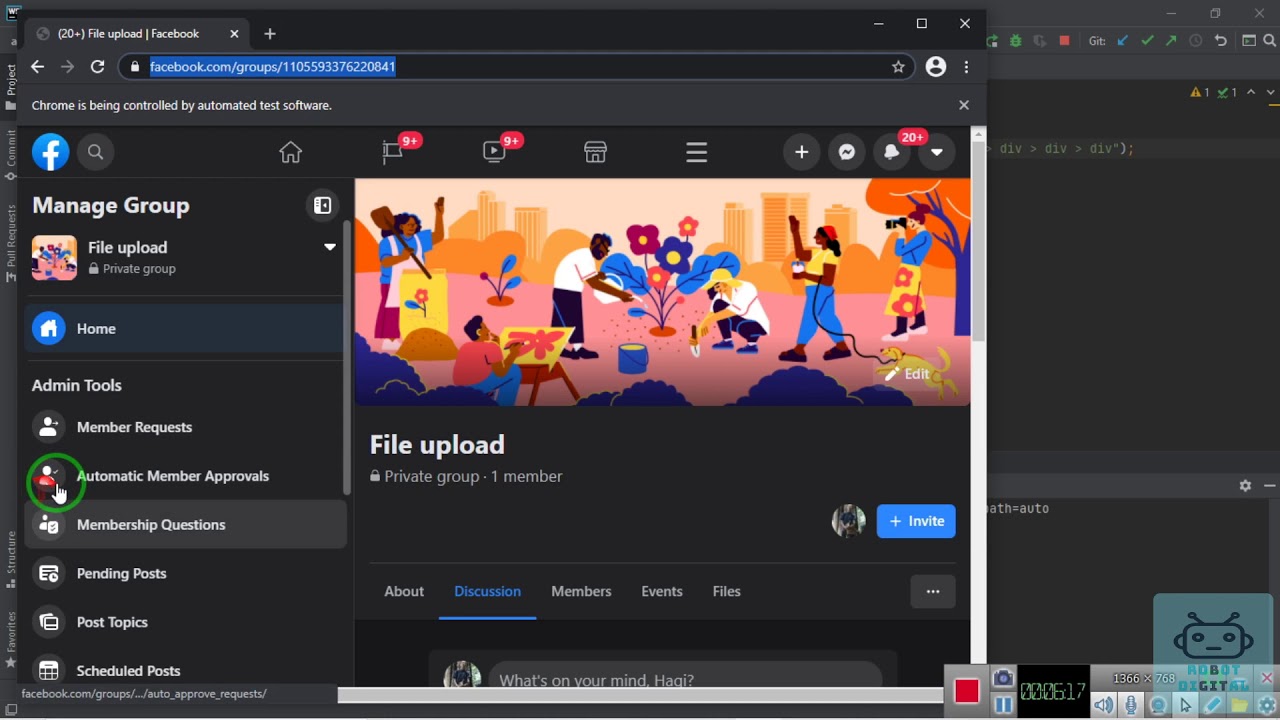The image size is (1280, 720).
Task: Switch to the Discussion tab
Action: [x=487, y=591]
